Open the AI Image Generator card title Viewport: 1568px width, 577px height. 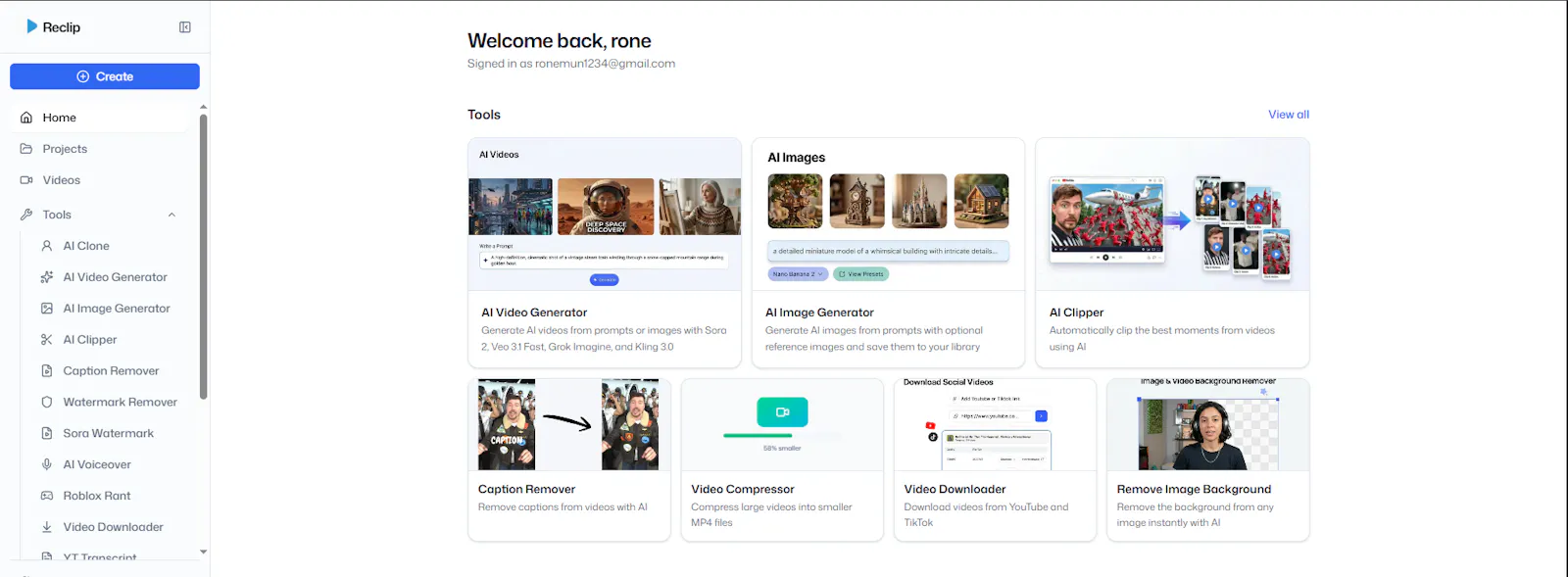point(819,313)
